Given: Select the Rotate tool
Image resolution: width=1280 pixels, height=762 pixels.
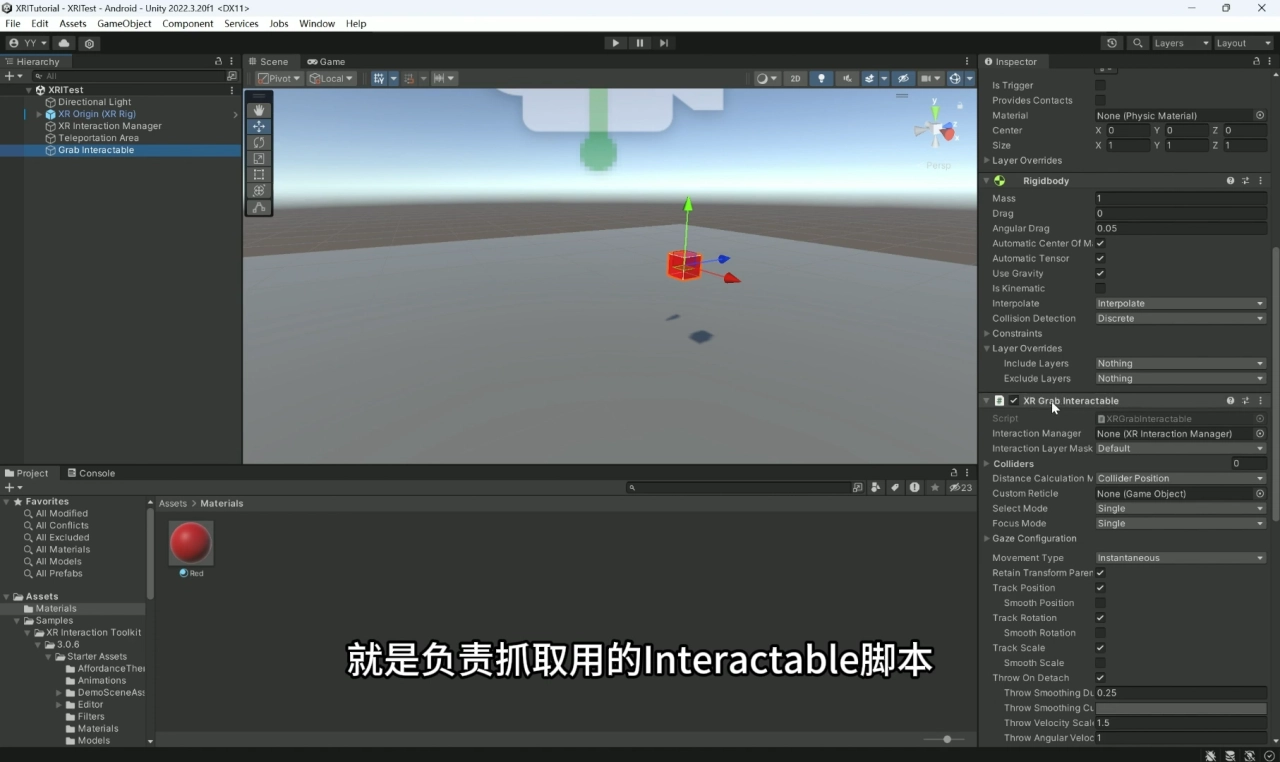Looking at the screenshot, I should coord(259,142).
